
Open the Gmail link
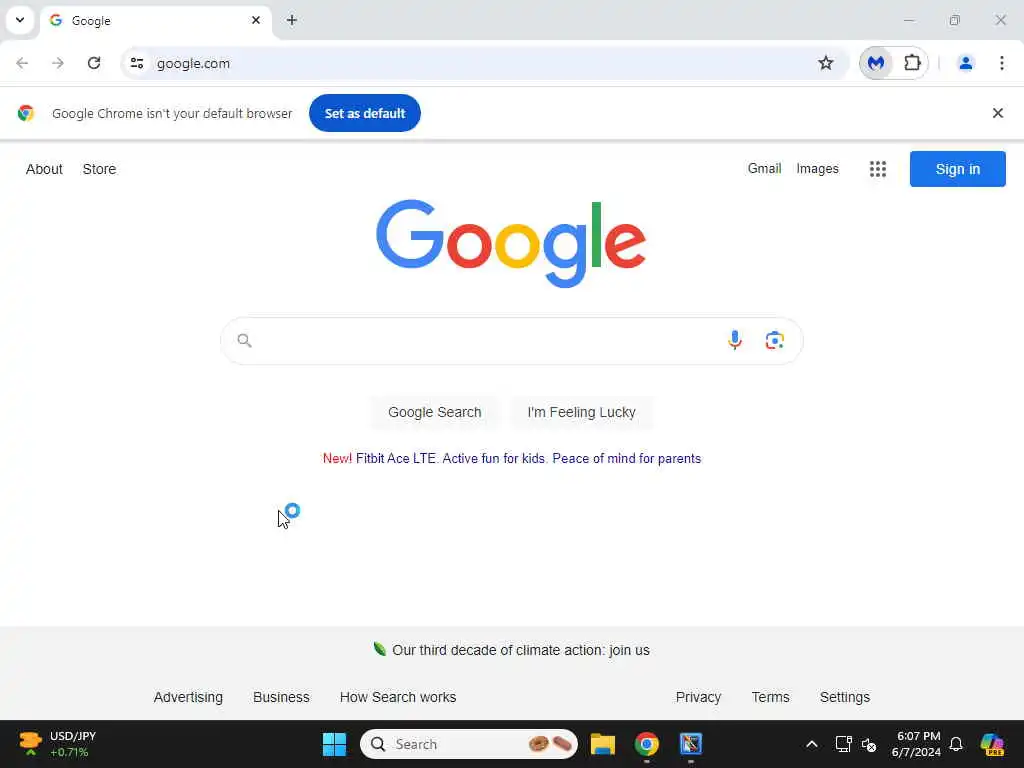tap(764, 168)
